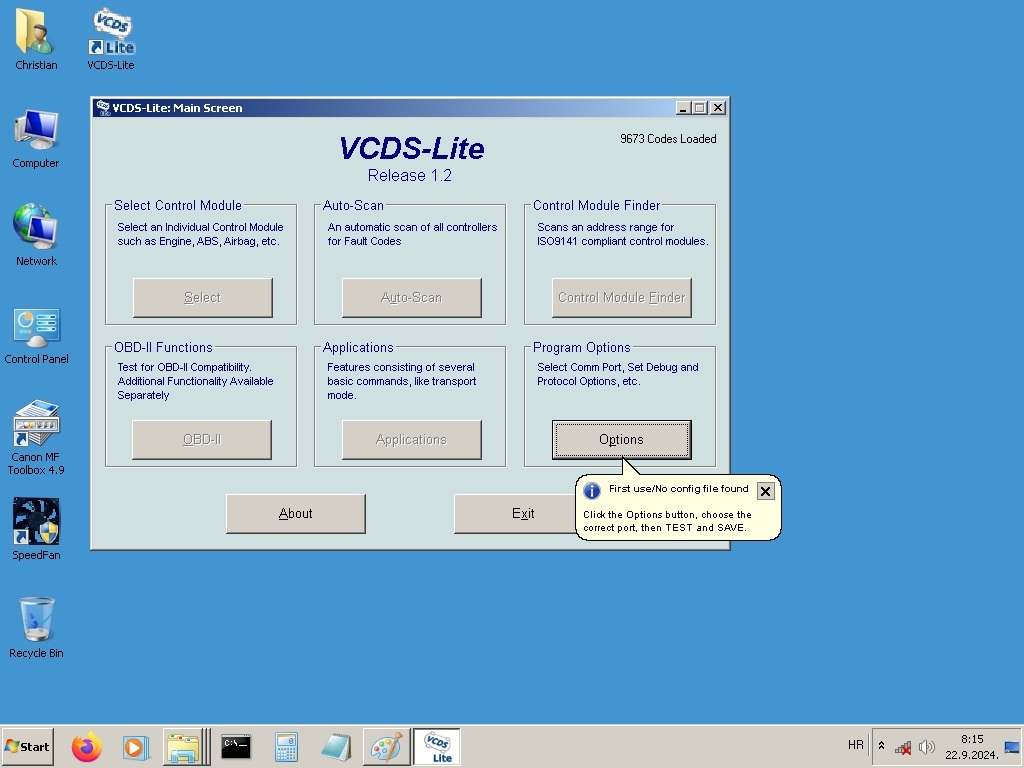Minimize the VCDS-Lite window
This screenshot has height=768, width=1024.
tap(682, 108)
